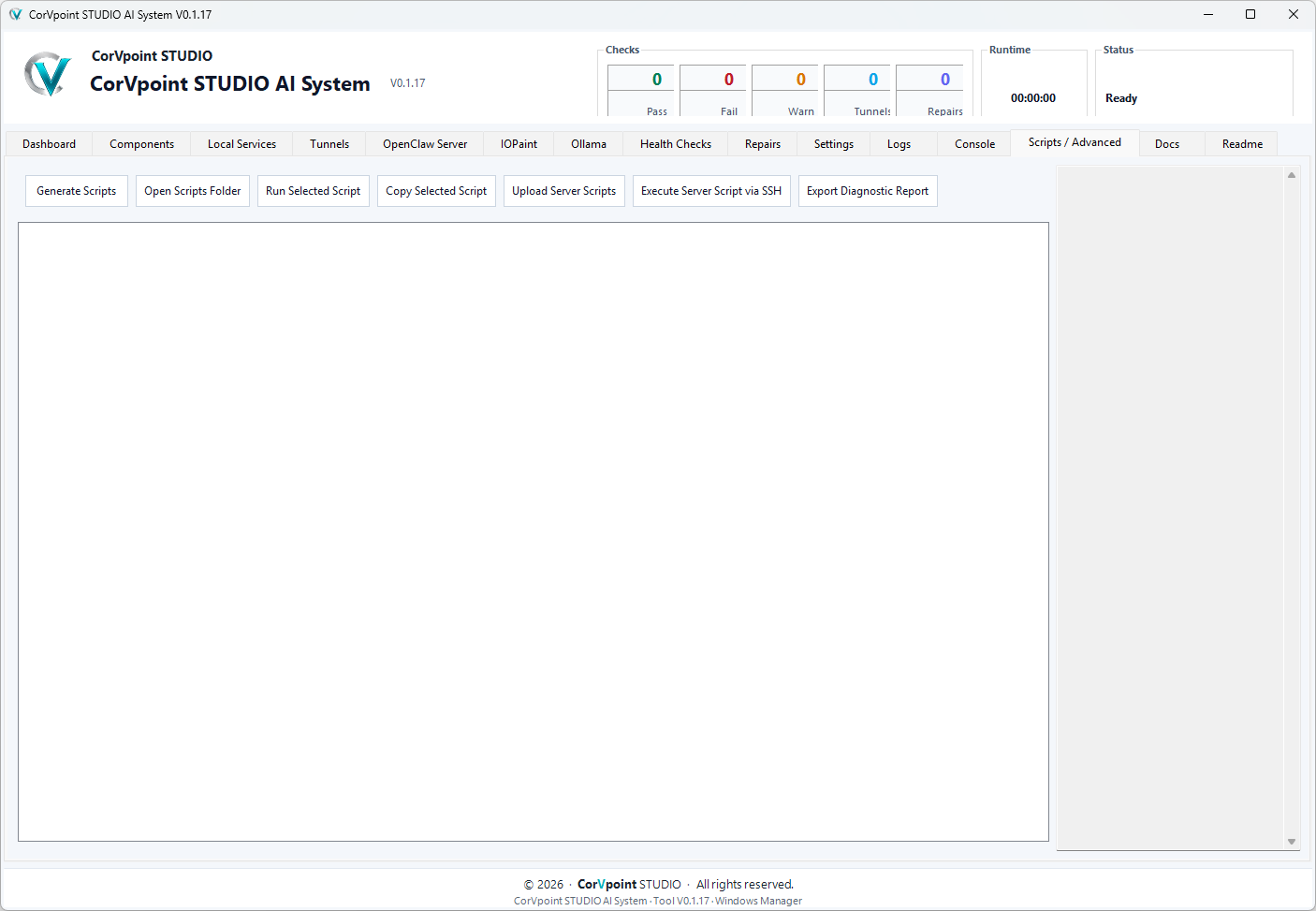This screenshot has height=911, width=1316.
Task: Open the IOPaint tab
Action: (519, 144)
